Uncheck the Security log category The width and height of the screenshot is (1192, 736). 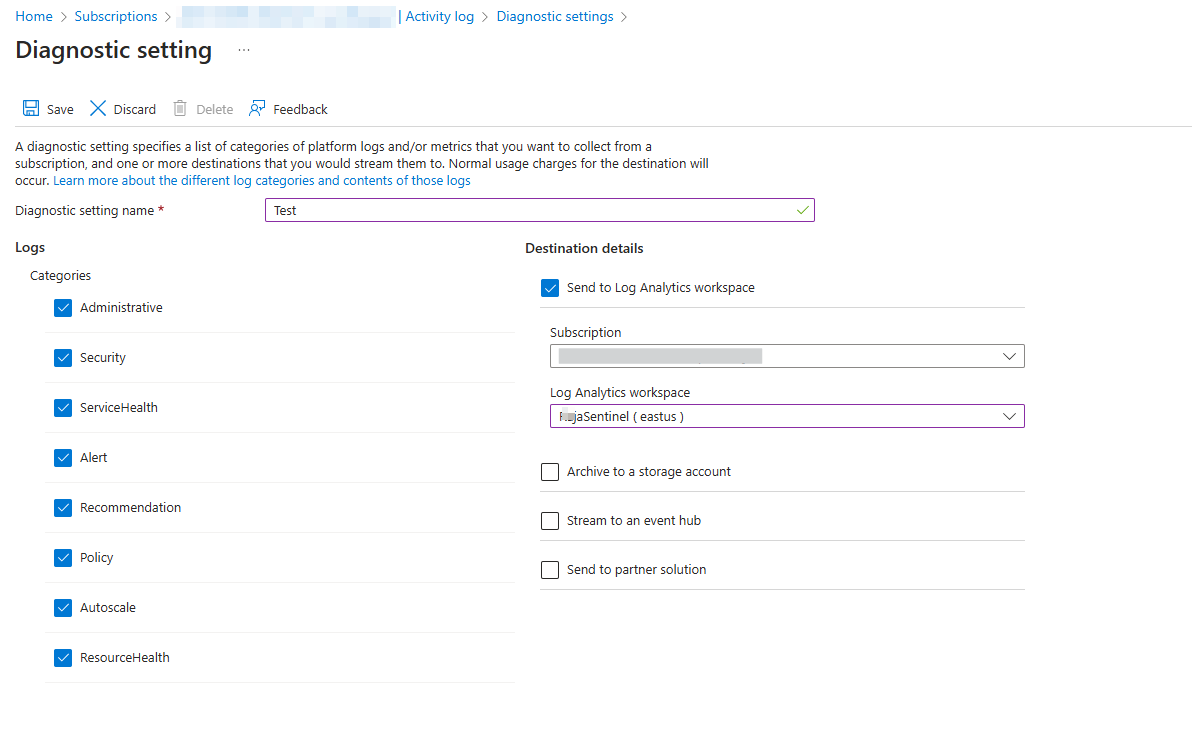(x=63, y=358)
